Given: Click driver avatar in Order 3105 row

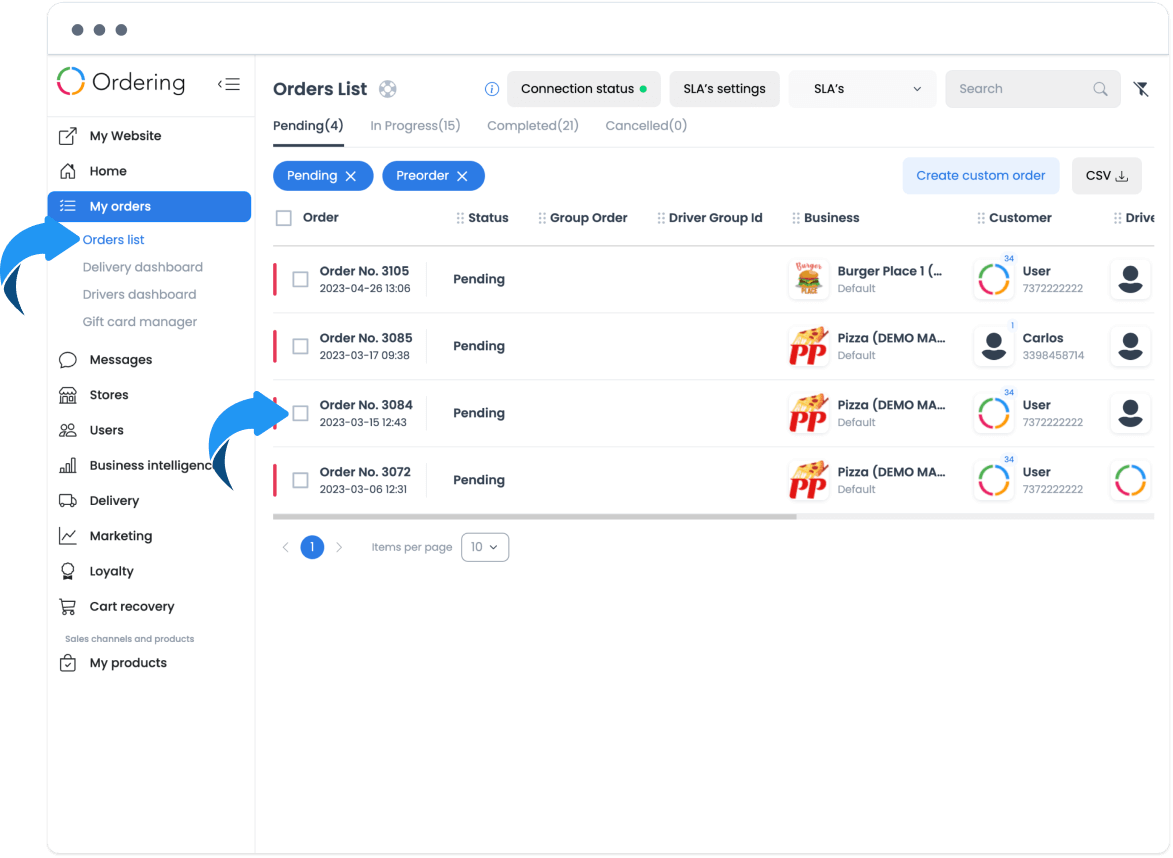Looking at the screenshot, I should (x=1130, y=279).
